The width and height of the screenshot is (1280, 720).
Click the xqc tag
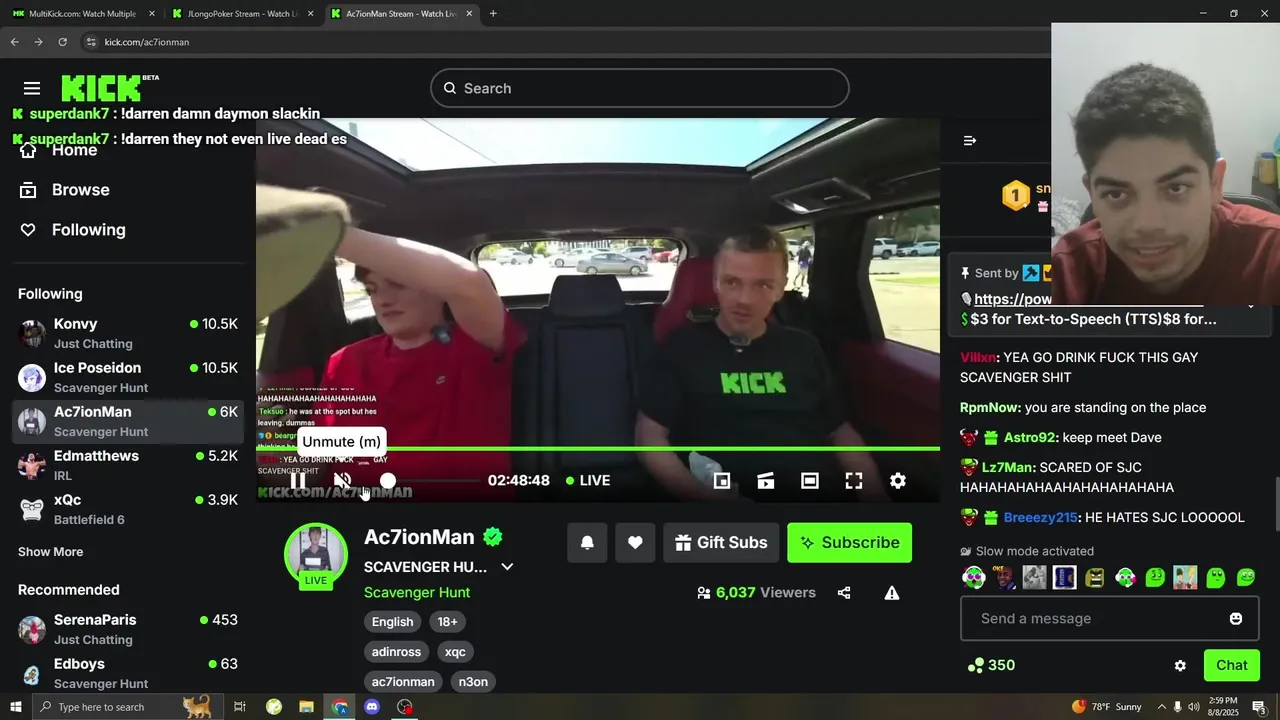[455, 652]
